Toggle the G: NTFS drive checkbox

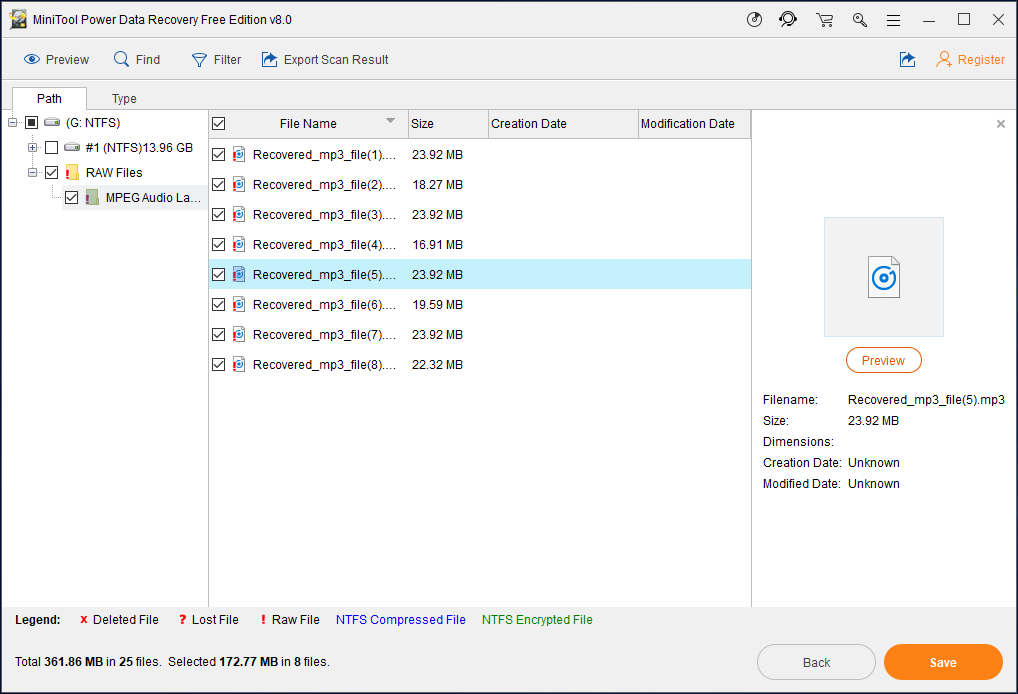tap(31, 123)
